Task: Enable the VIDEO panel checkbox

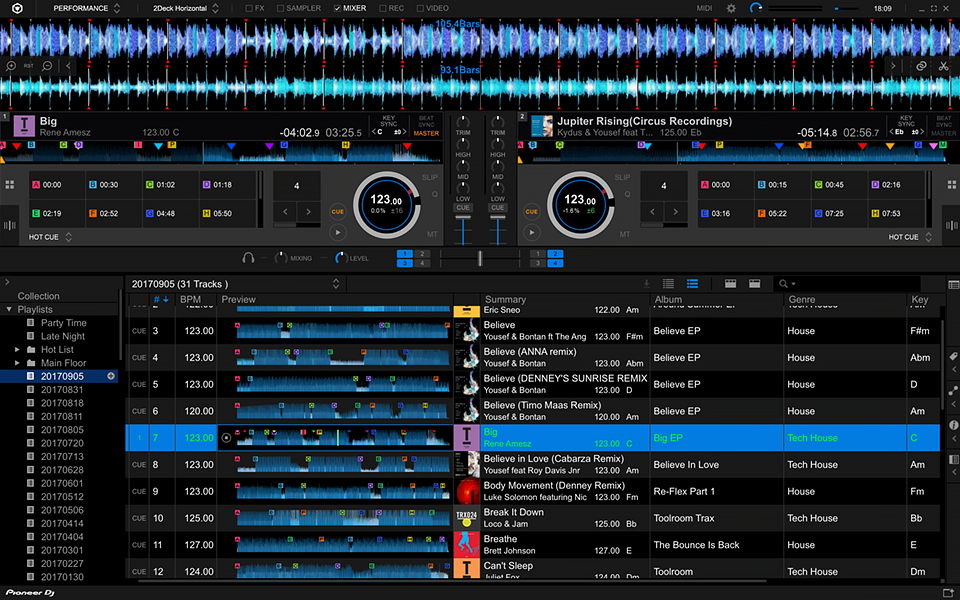Action: pos(420,9)
